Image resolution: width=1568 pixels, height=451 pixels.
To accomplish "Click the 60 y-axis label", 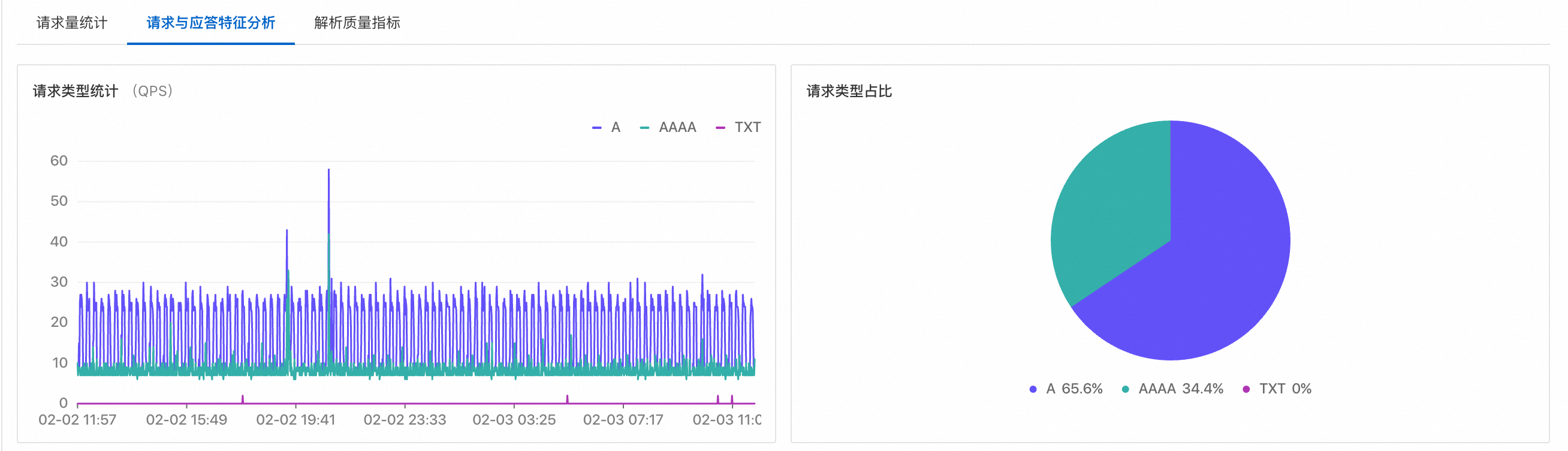I will [x=59, y=161].
